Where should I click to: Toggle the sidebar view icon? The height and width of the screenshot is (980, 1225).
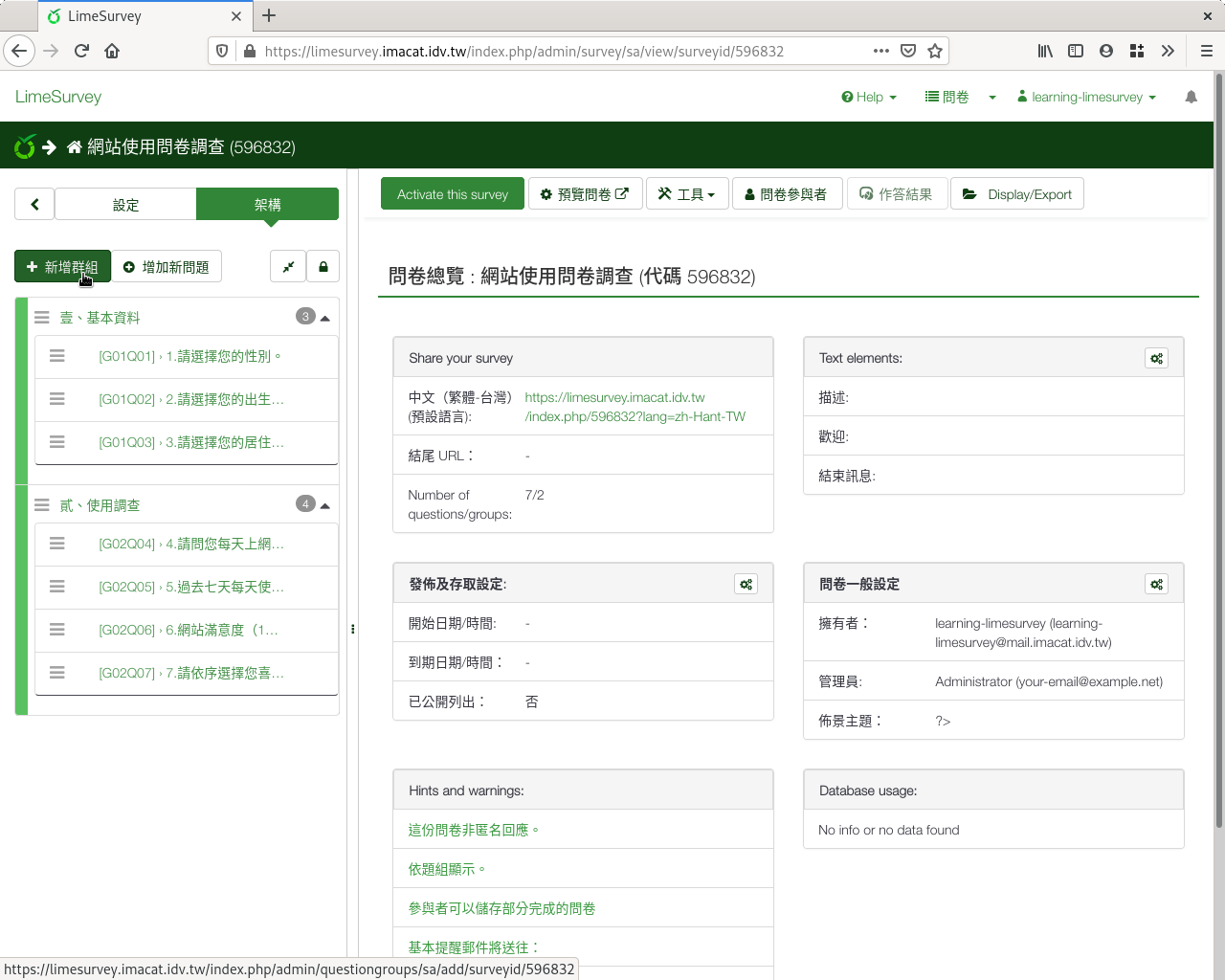pos(1076,51)
